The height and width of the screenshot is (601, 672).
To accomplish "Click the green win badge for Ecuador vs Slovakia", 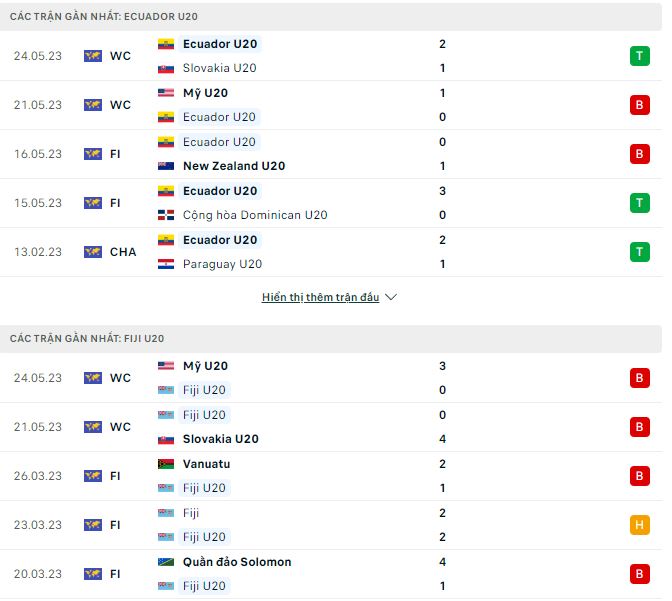I will 639,56.
